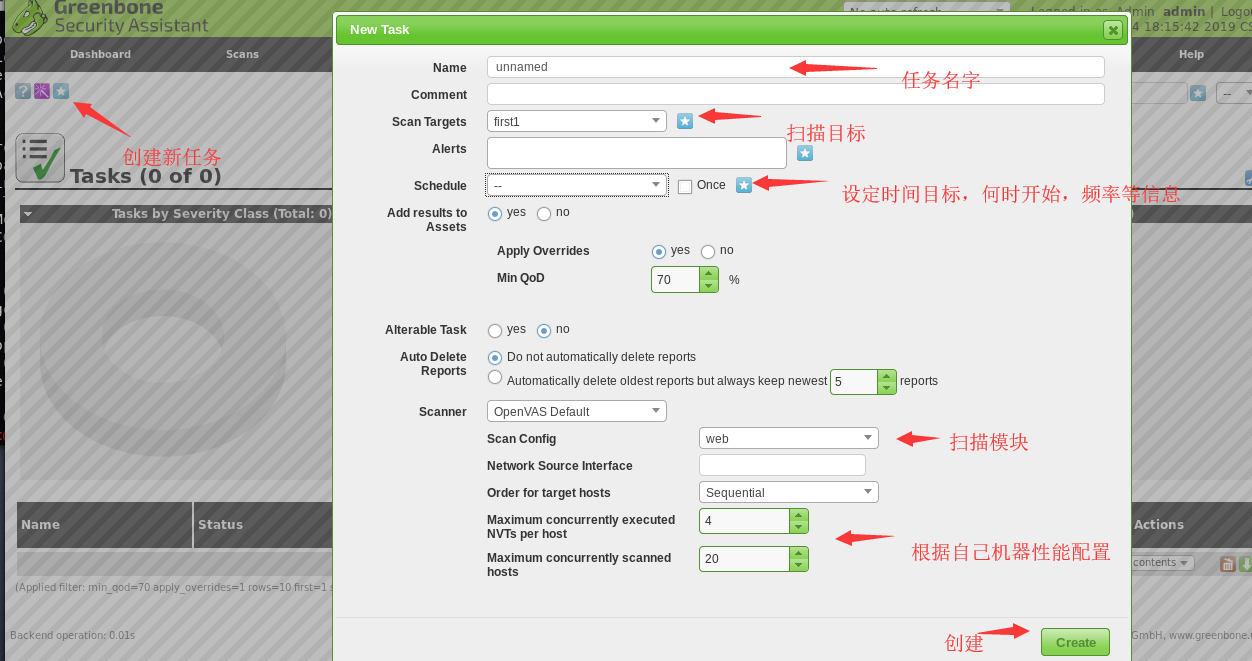Open Order for target hosts dropdown
Screen dimensions: 1252x661
pyautogui.click(x=789, y=492)
